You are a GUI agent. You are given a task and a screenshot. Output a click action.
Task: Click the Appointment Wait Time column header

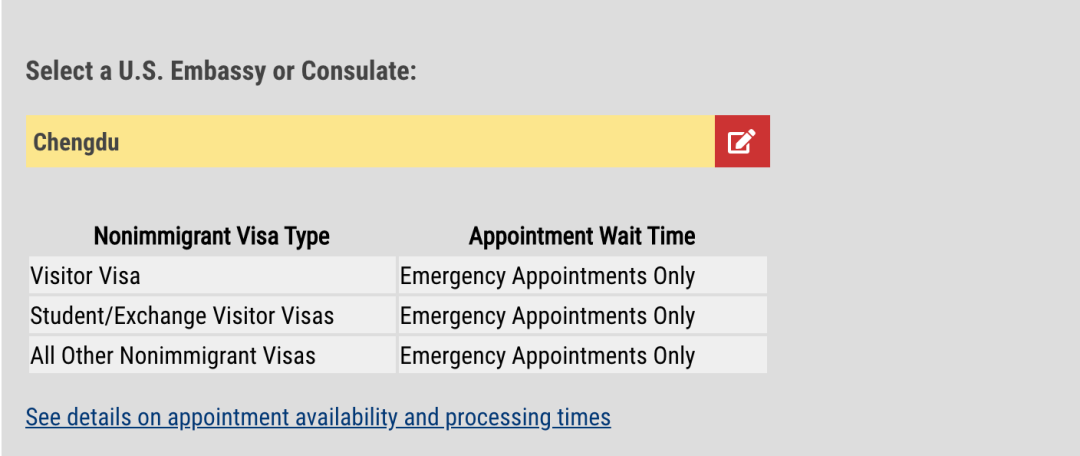[x=582, y=237]
